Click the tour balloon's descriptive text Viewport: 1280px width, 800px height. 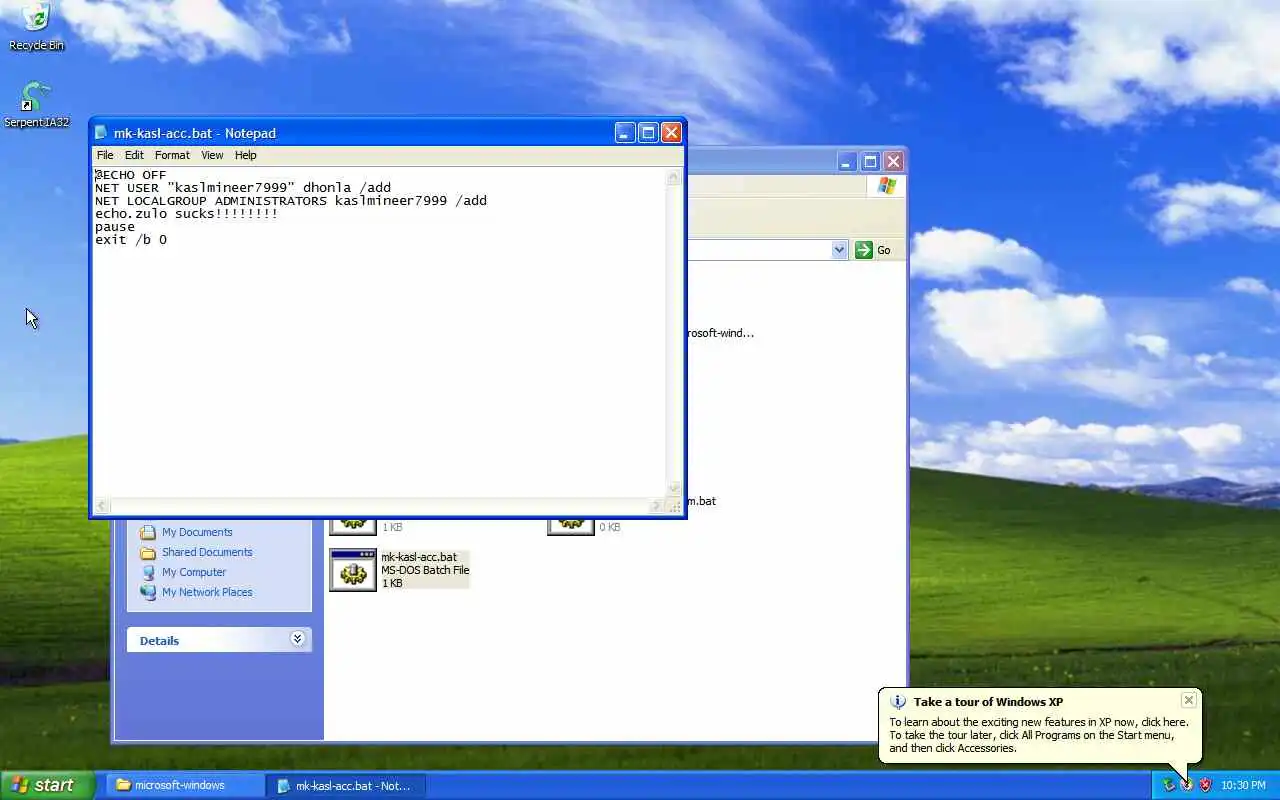1038,735
